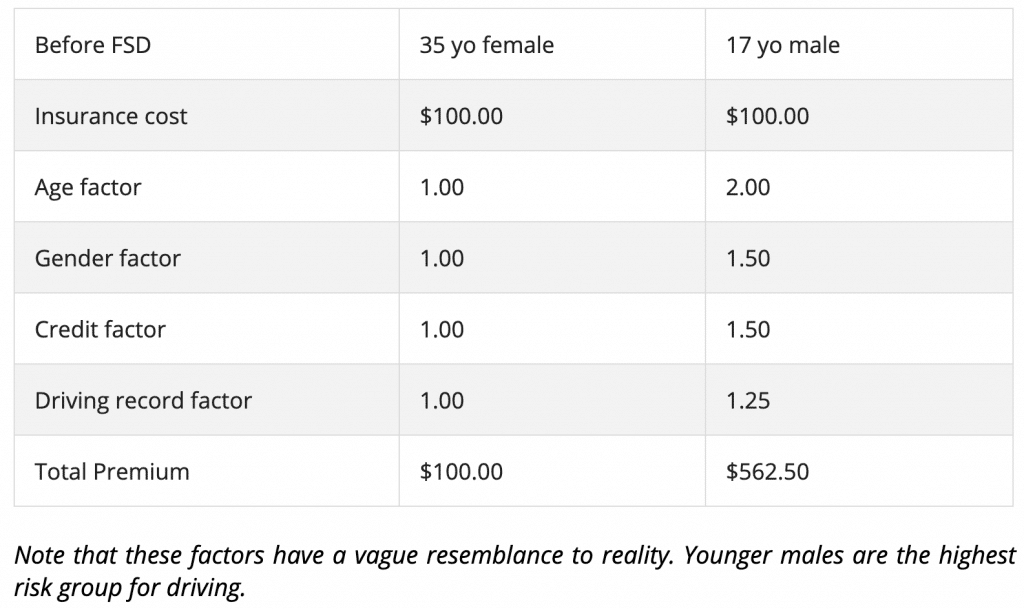Click the 17 yo male credit factor 1.50
The image size is (1024, 609).
748,329
